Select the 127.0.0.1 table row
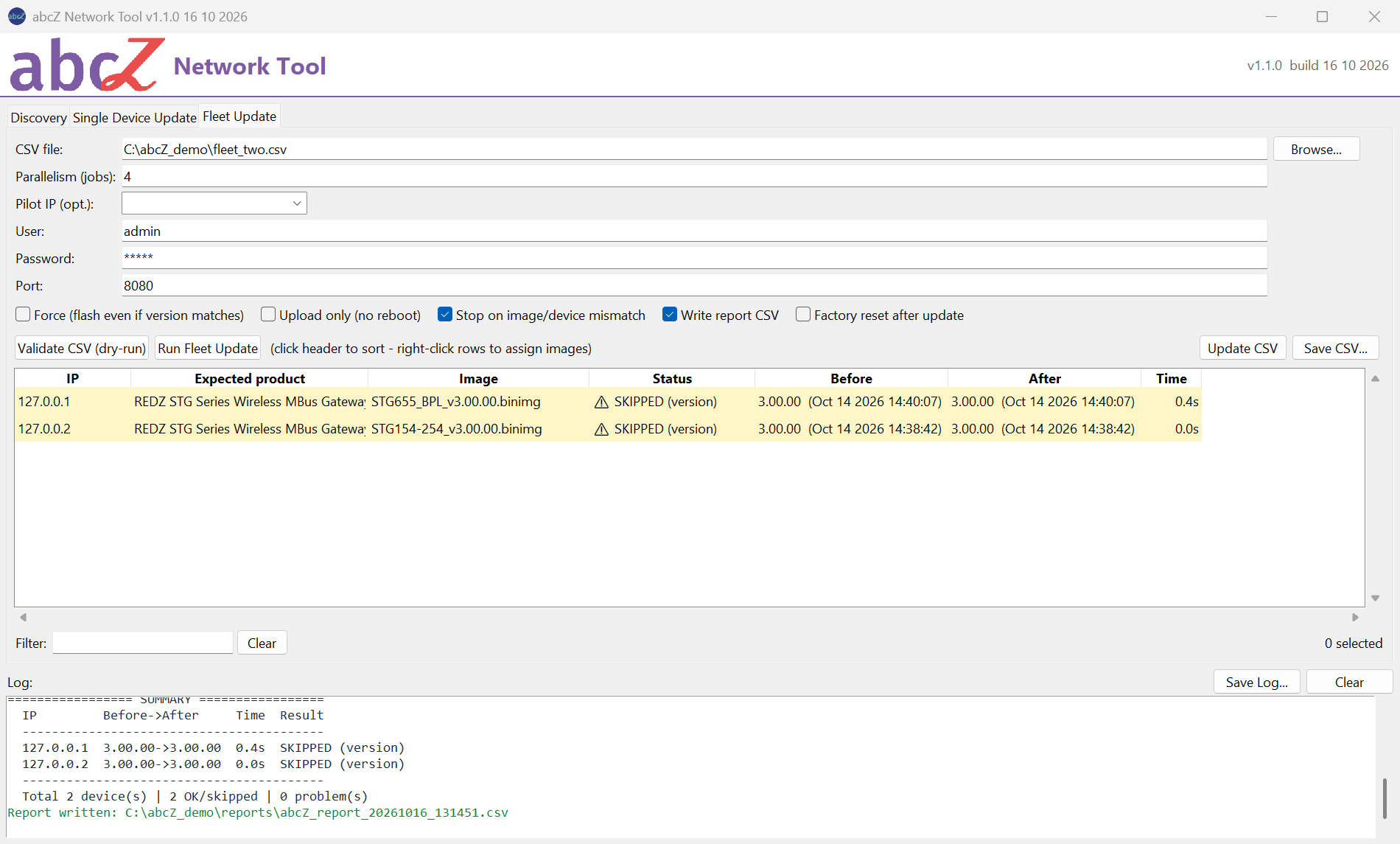This screenshot has width=1400, height=844. [x=608, y=402]
